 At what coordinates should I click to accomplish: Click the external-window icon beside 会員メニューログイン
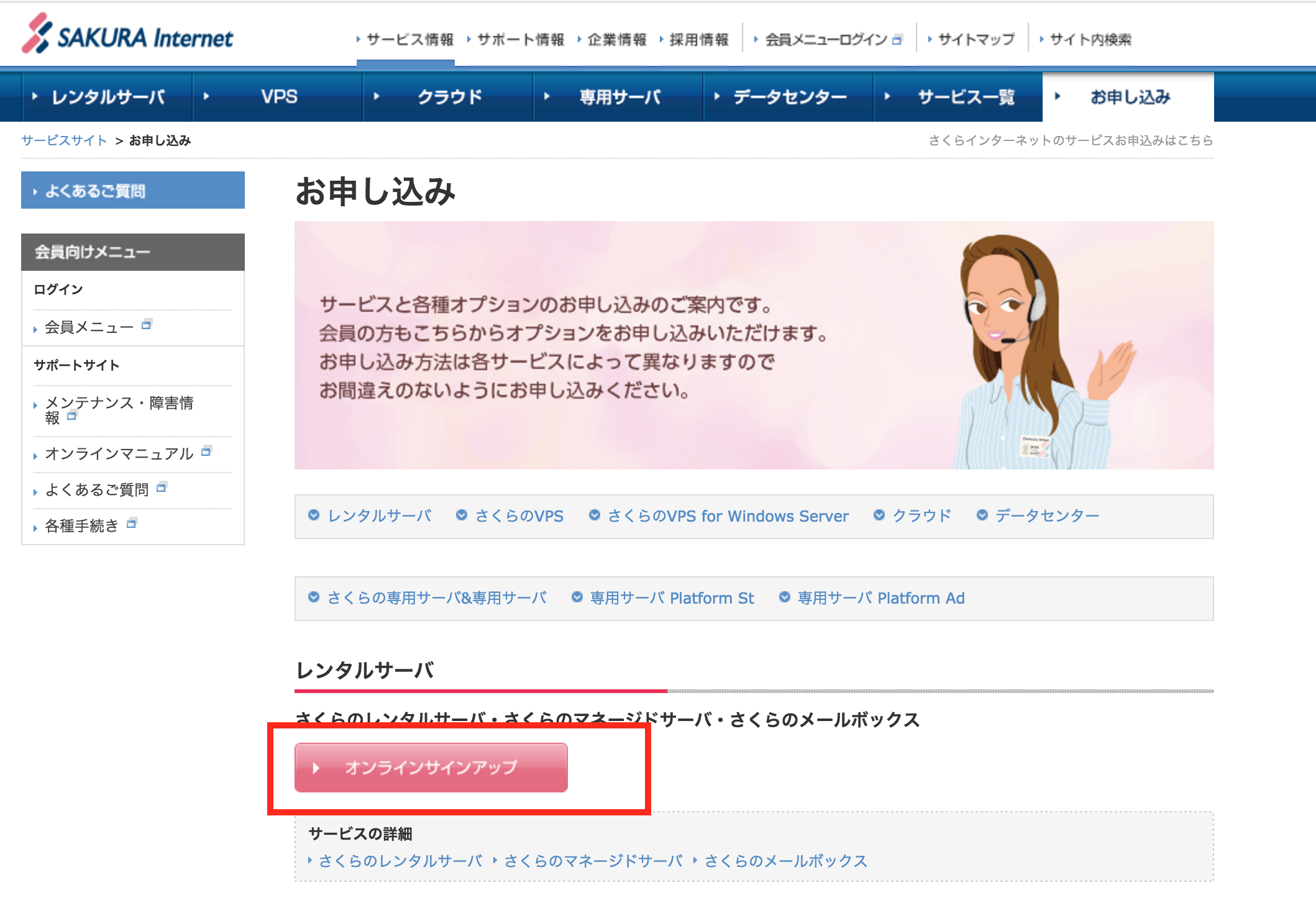point(897,40)
